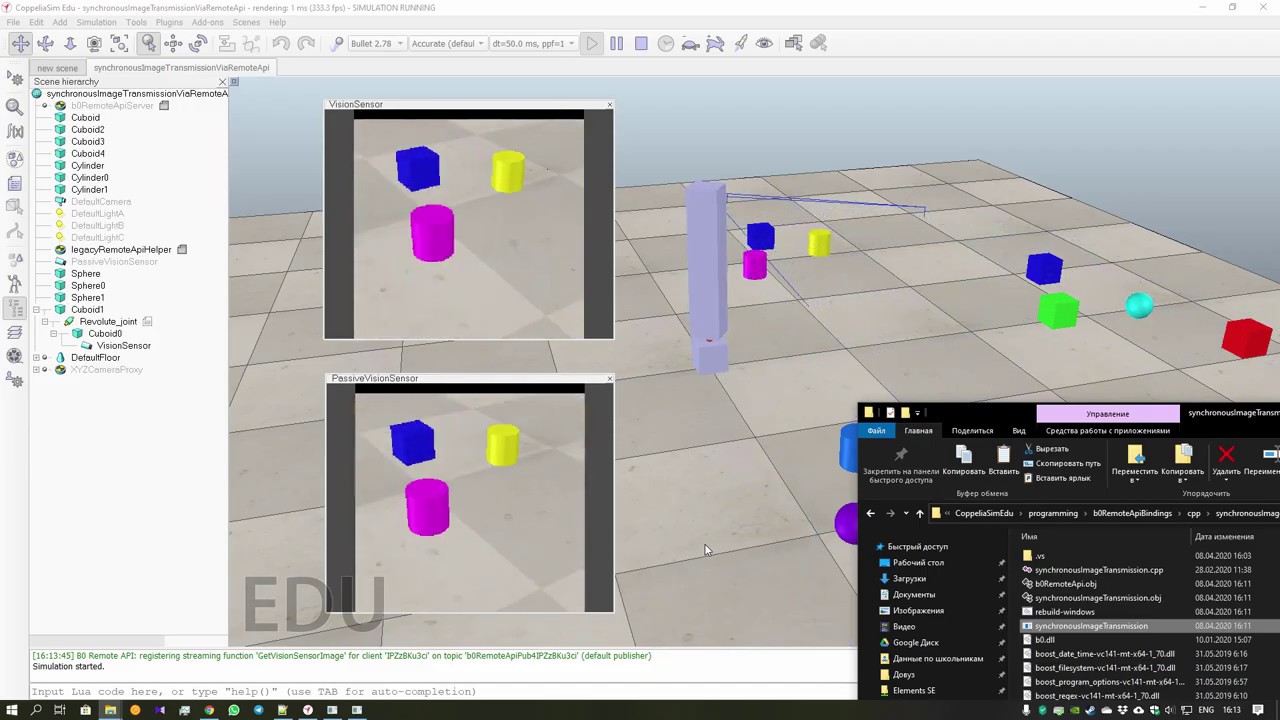This screenshot has height=720, width=1280.
Task: Open video recorder icon in sidebar
Action: click(x=15, y=356)
